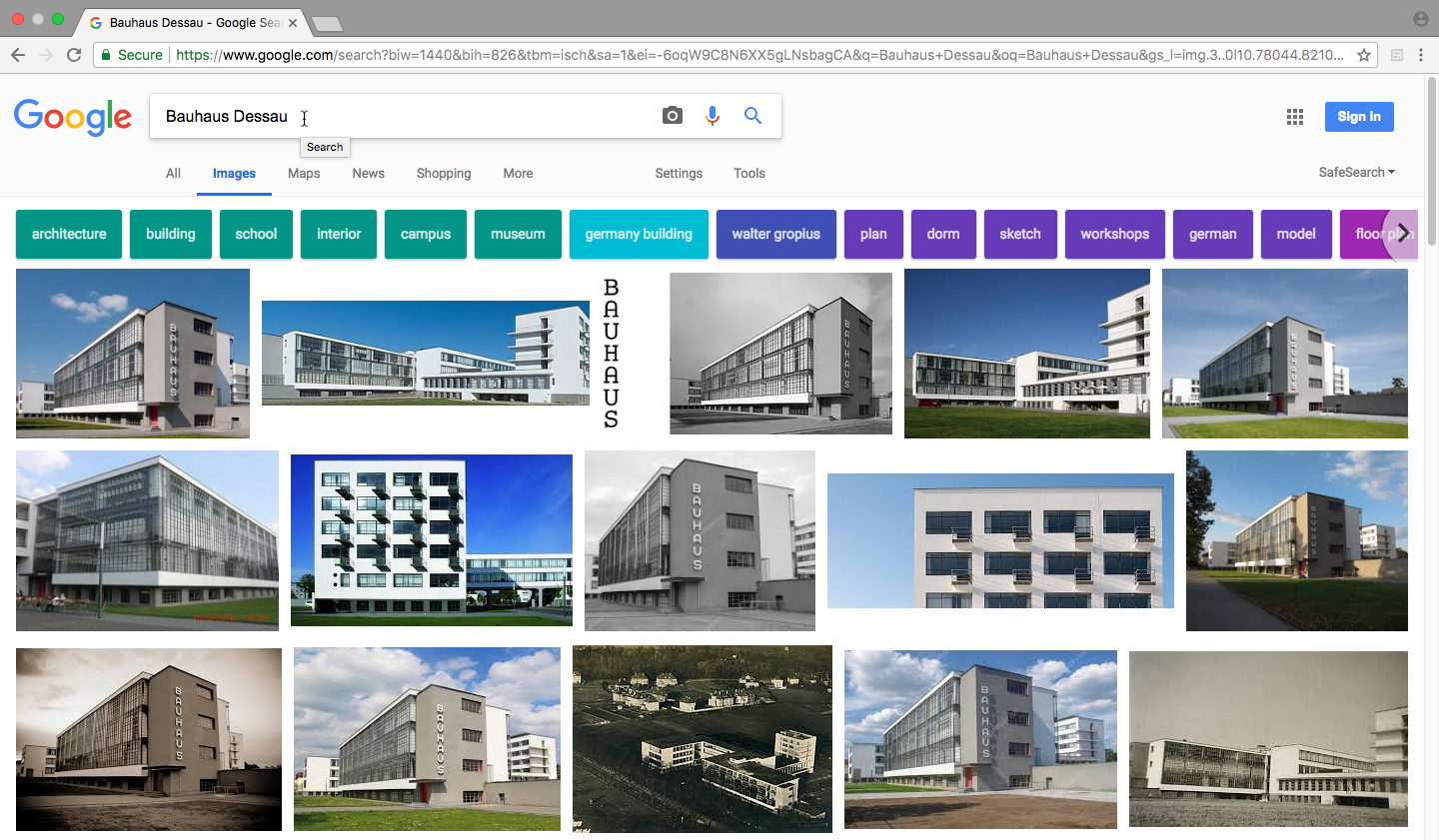Reload the page
This screenshot has height=840, width=1439.
tap(74, 55)
